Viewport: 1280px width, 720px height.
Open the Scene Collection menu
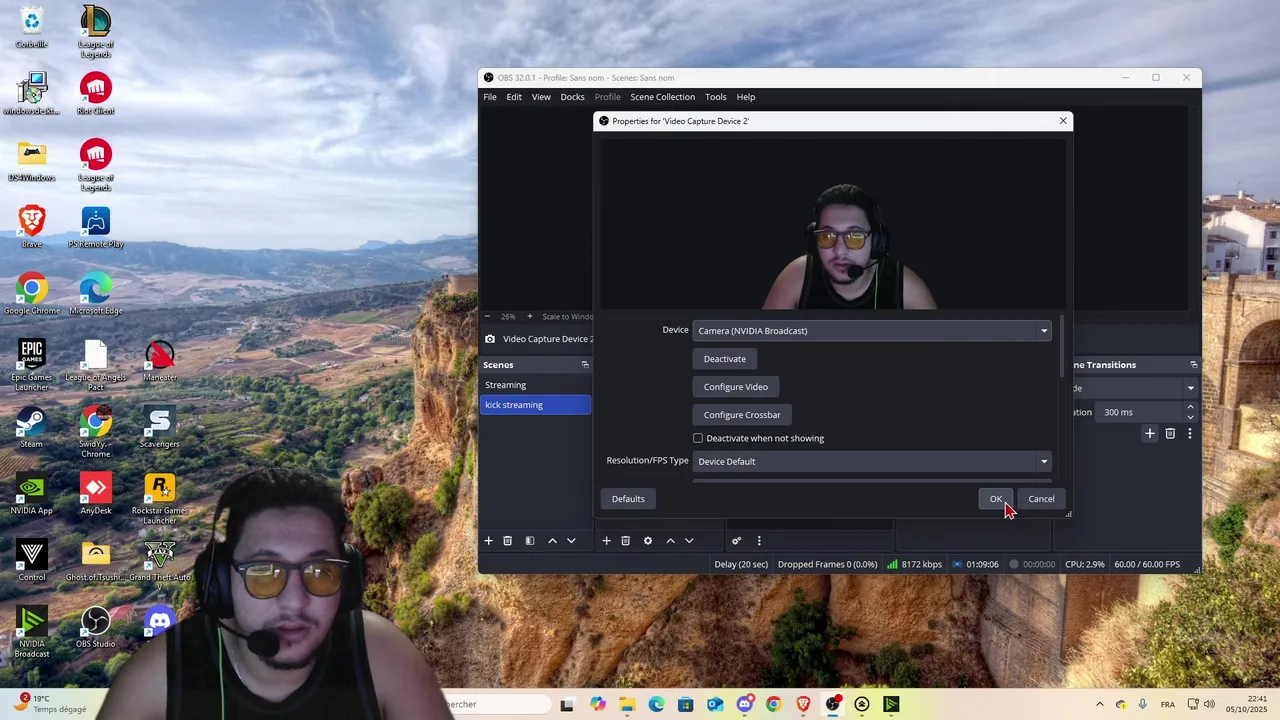(x=663, y=97)
